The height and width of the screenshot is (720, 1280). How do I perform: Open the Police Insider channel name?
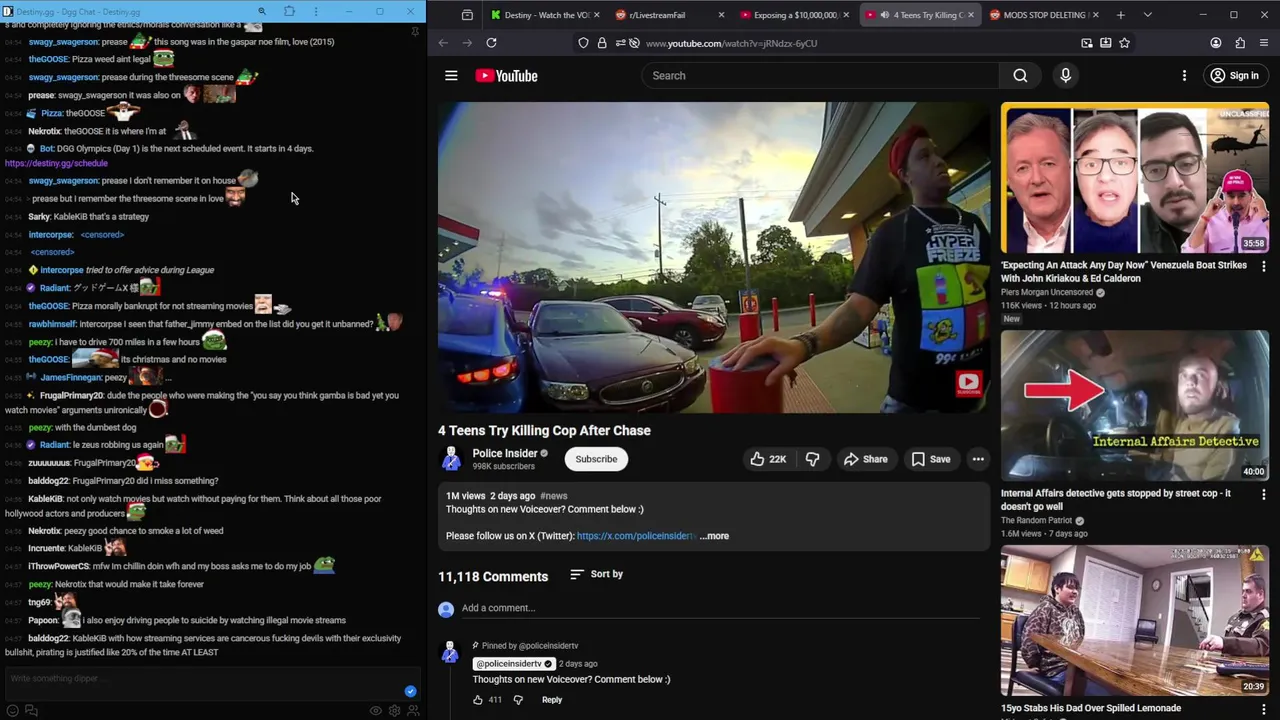(505, 453)
